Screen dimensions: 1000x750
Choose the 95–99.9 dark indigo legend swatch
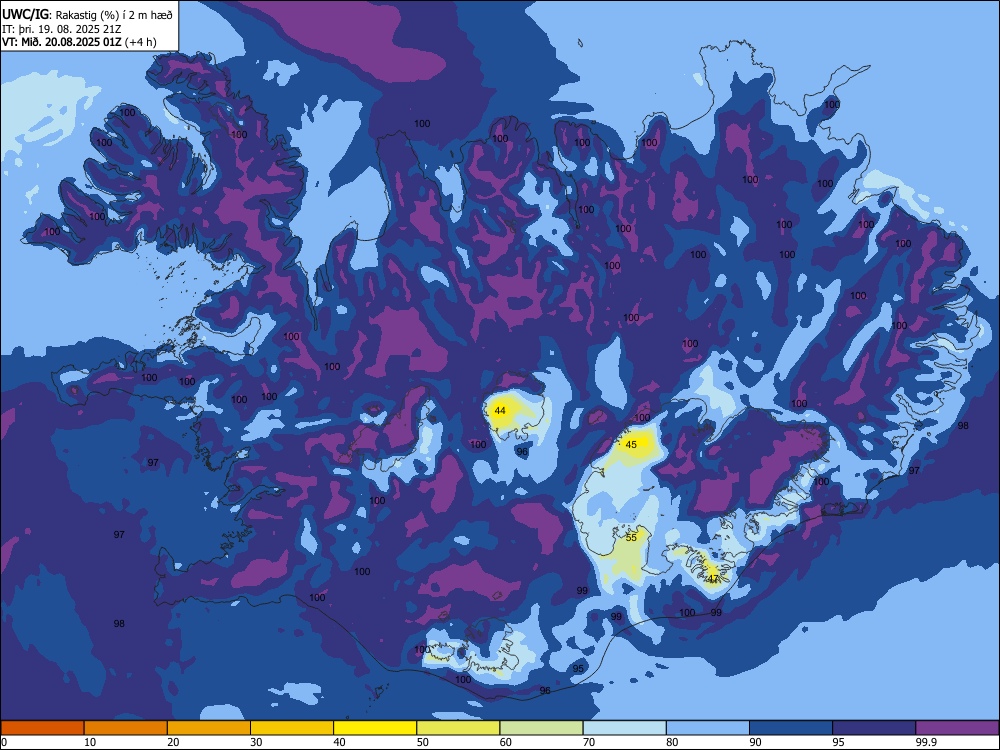874,728
